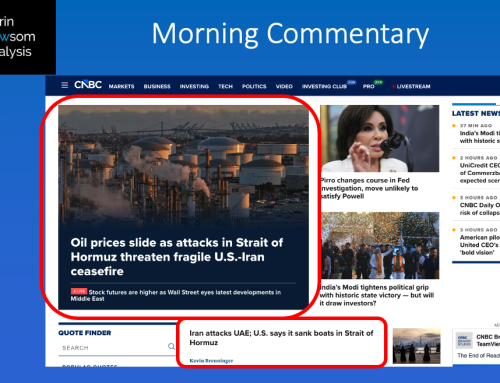Click the CNBC logo
This screenshot has width=500, height=383.
88,85
